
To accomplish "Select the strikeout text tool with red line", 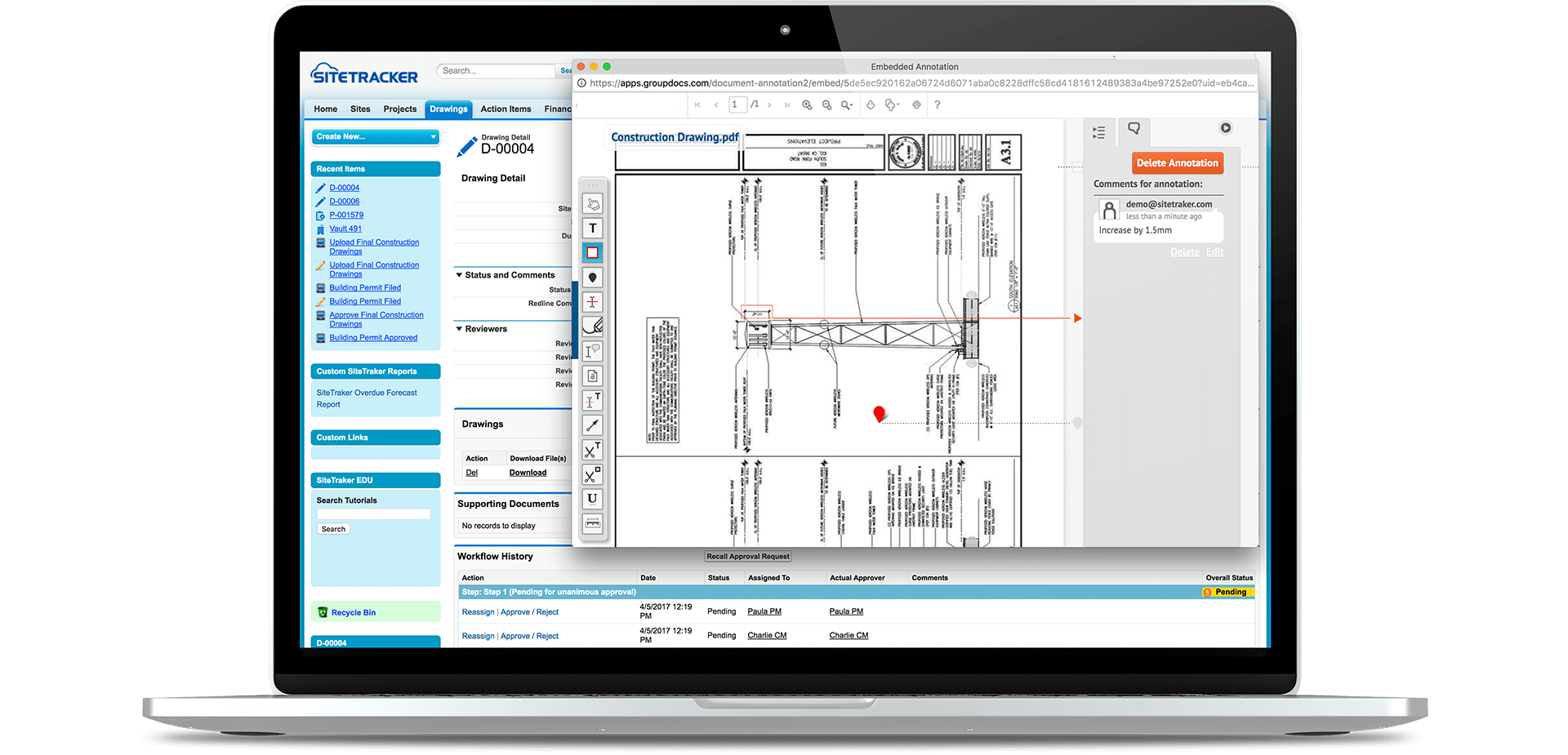I will point(593,302).
